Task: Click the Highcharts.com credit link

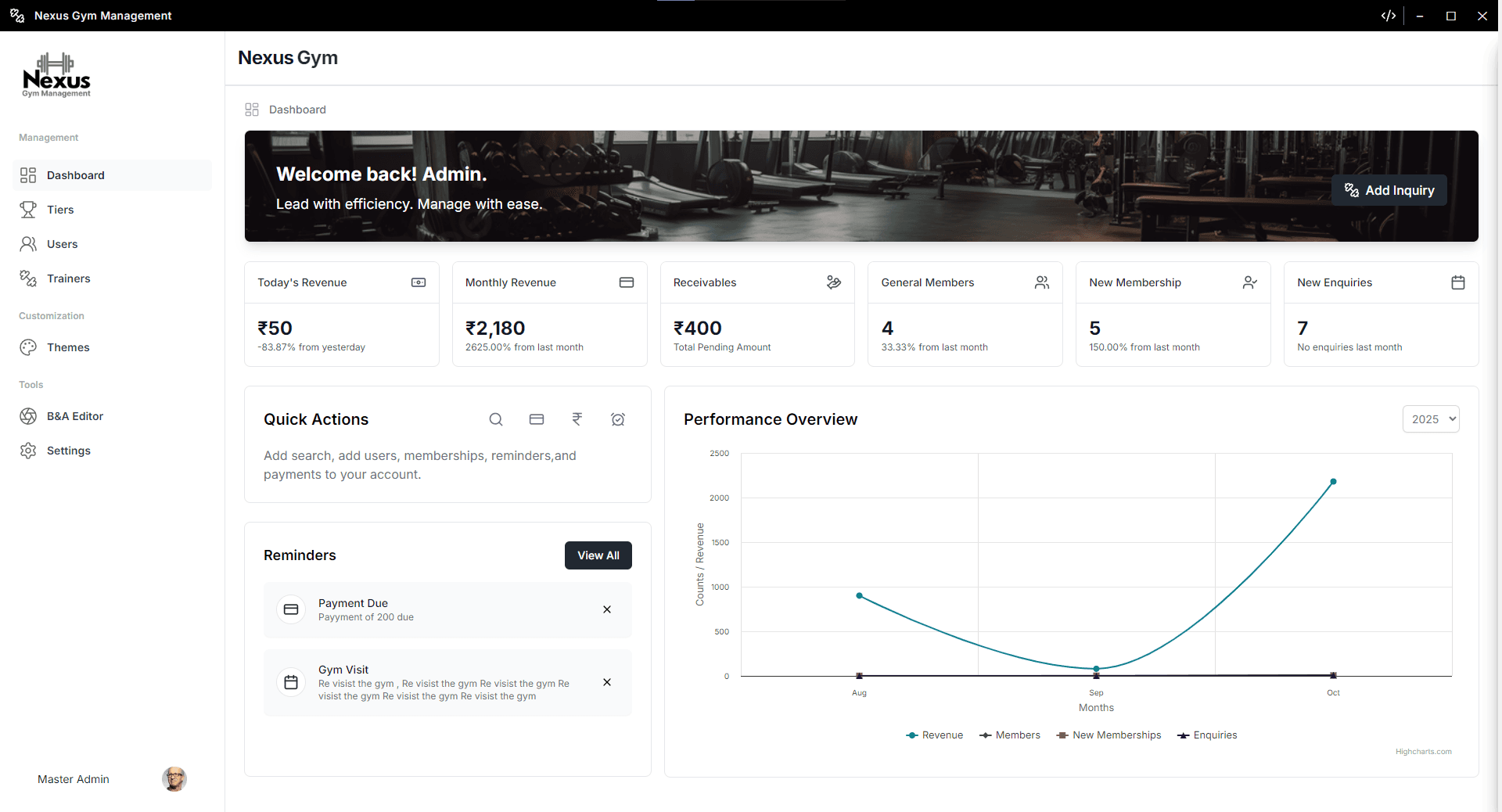Action: click(x=1423, y=752)
